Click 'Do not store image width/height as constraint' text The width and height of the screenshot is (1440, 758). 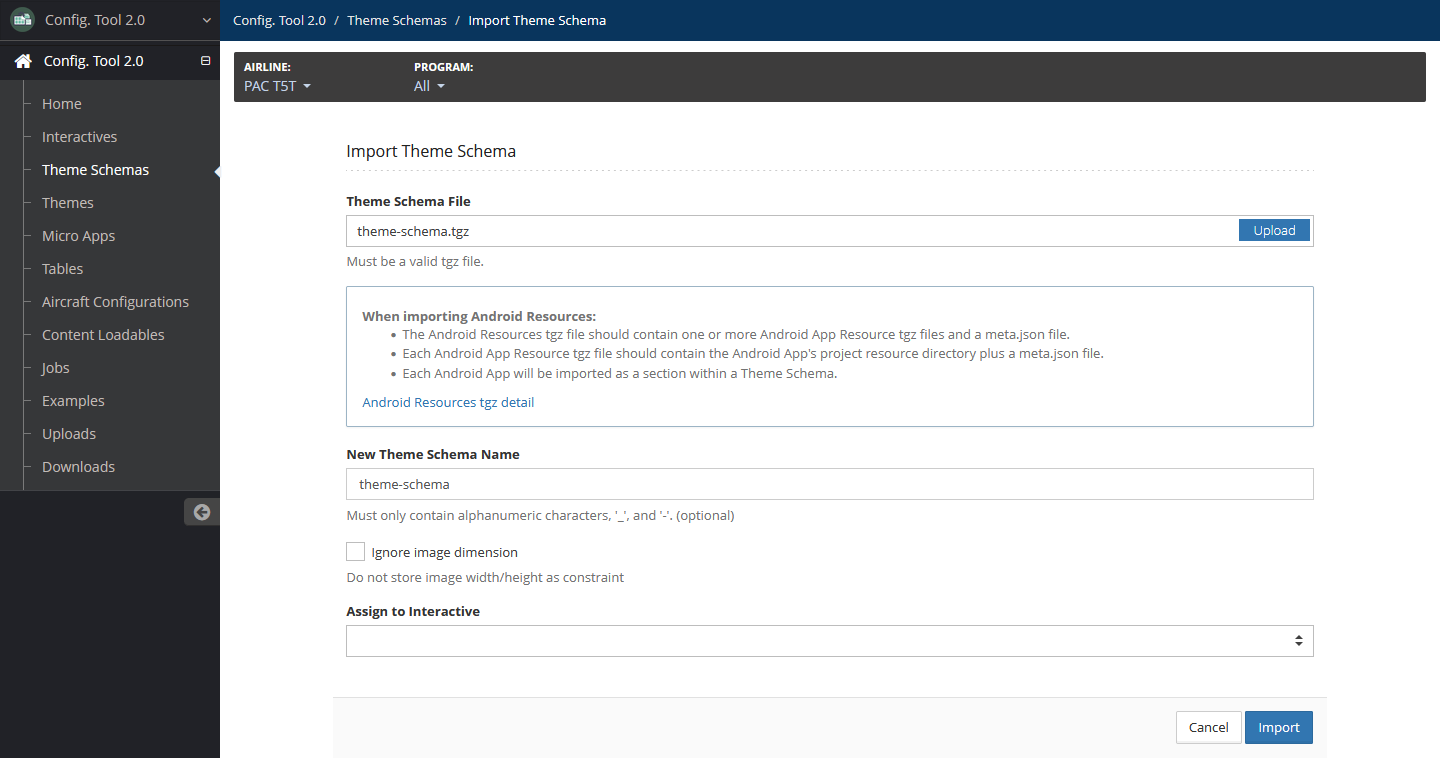[485, 577]
